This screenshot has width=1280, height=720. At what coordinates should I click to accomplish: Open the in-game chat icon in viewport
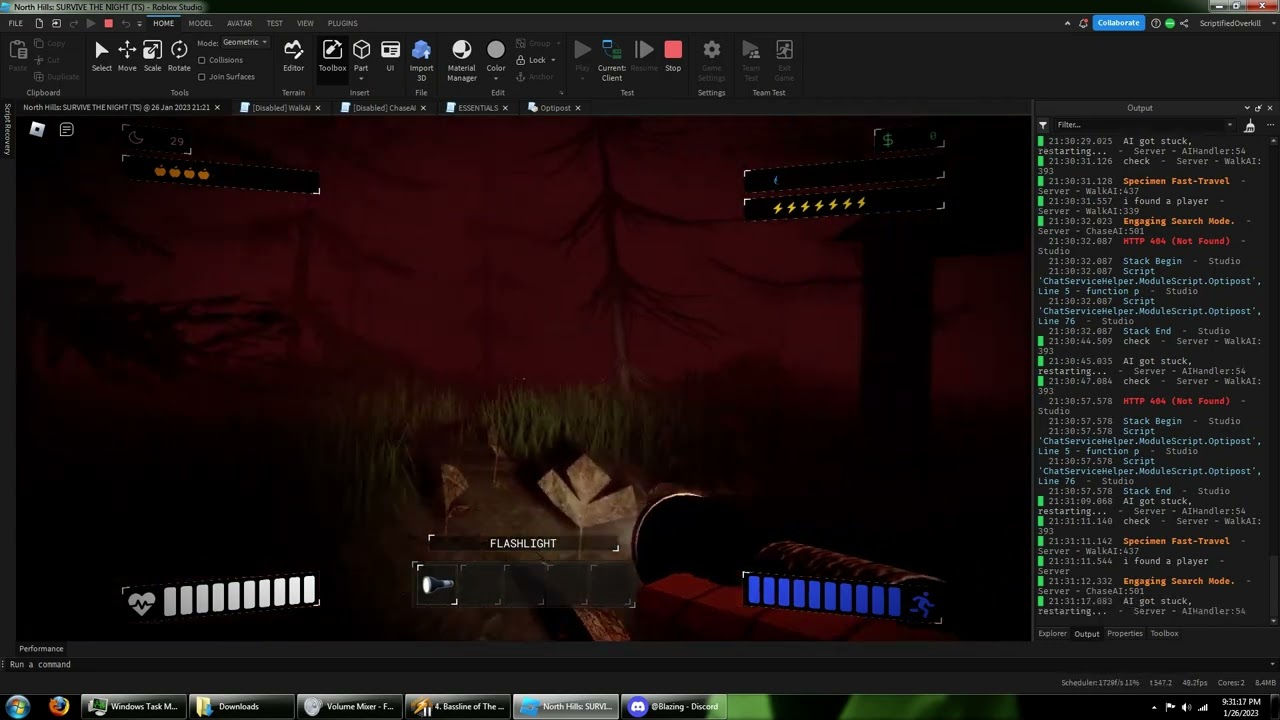(66, 129)
